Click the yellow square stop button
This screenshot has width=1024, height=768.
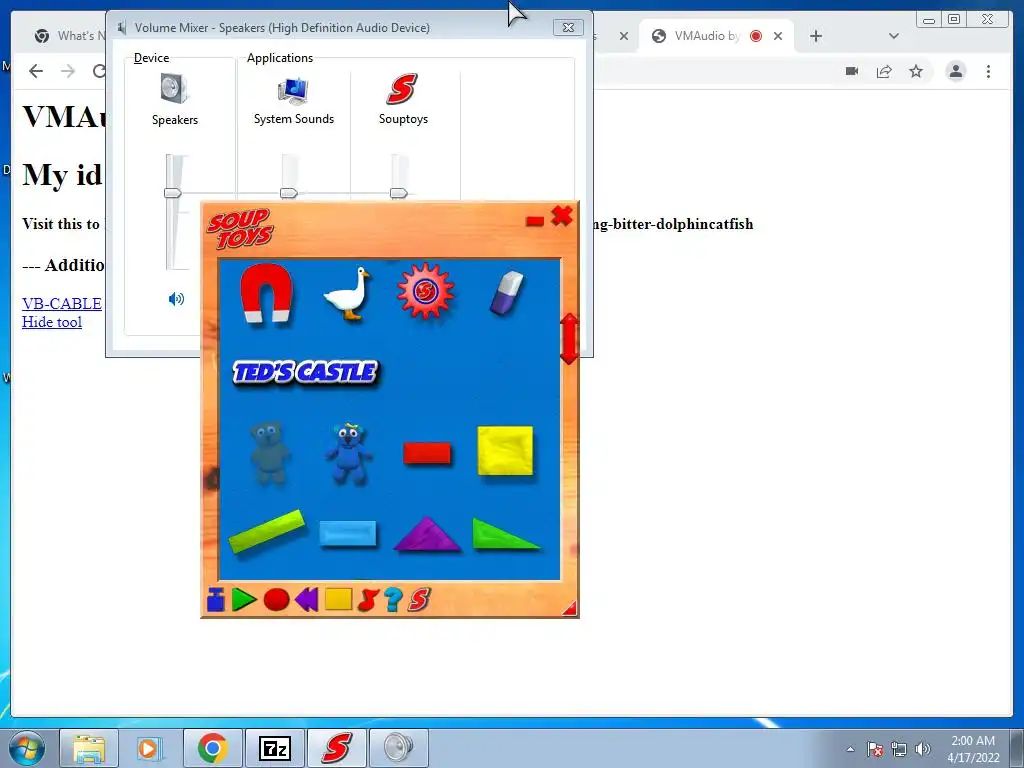[x=338, y=599]
